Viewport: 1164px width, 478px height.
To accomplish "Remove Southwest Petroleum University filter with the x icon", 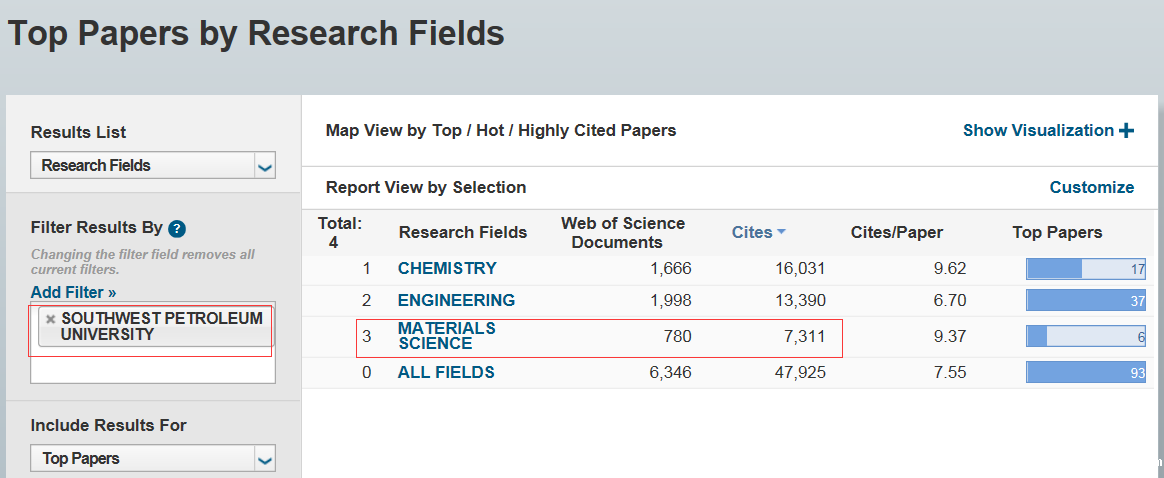I will 50,319.
